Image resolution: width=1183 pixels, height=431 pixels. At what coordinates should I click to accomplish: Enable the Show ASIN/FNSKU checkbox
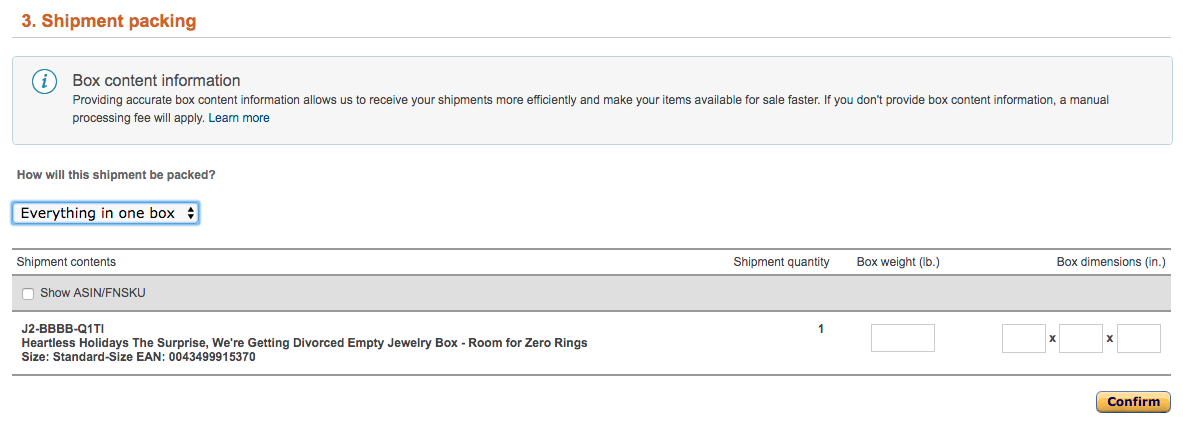click(28, 294)
